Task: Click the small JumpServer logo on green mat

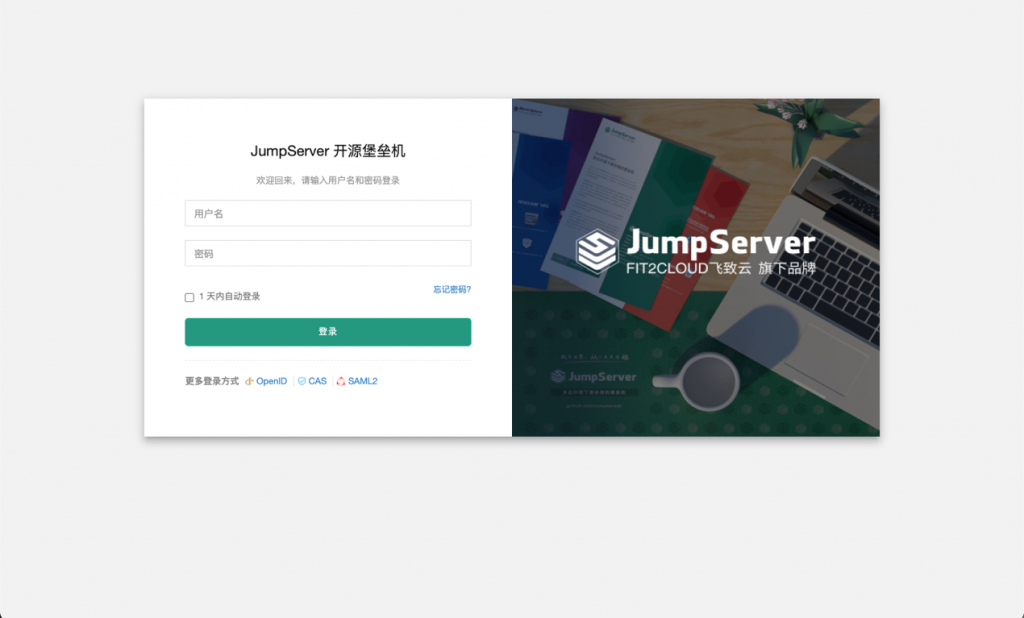Action: (x=558, y=376)
